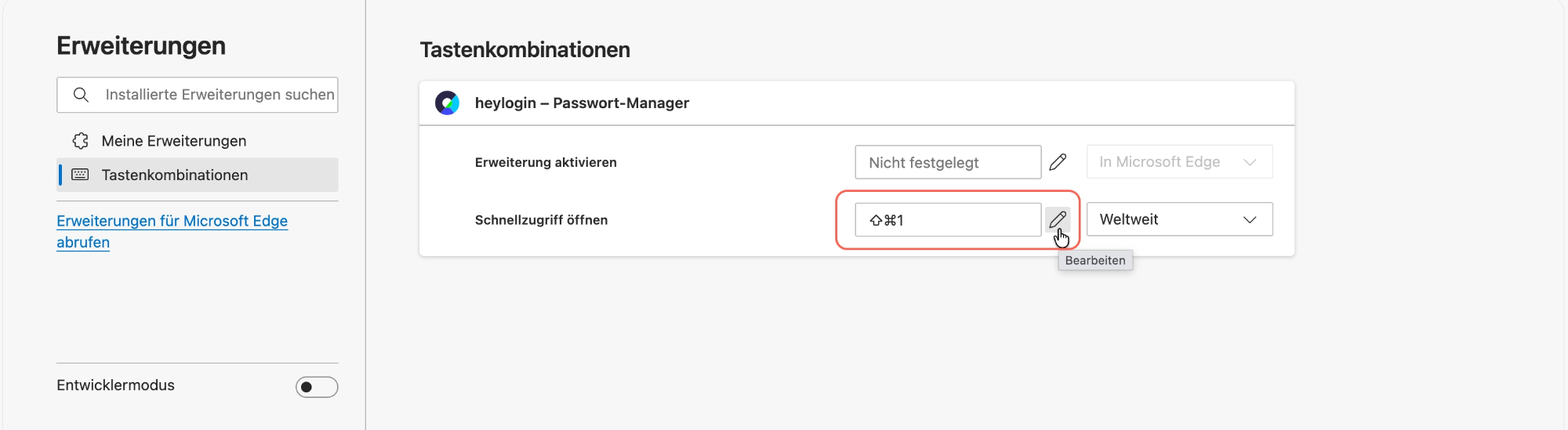Click the puzzle piece icon for Meine Erweiterungen
The height and width of the screenshot is (430, 1568).
click(x=80, y=141)
